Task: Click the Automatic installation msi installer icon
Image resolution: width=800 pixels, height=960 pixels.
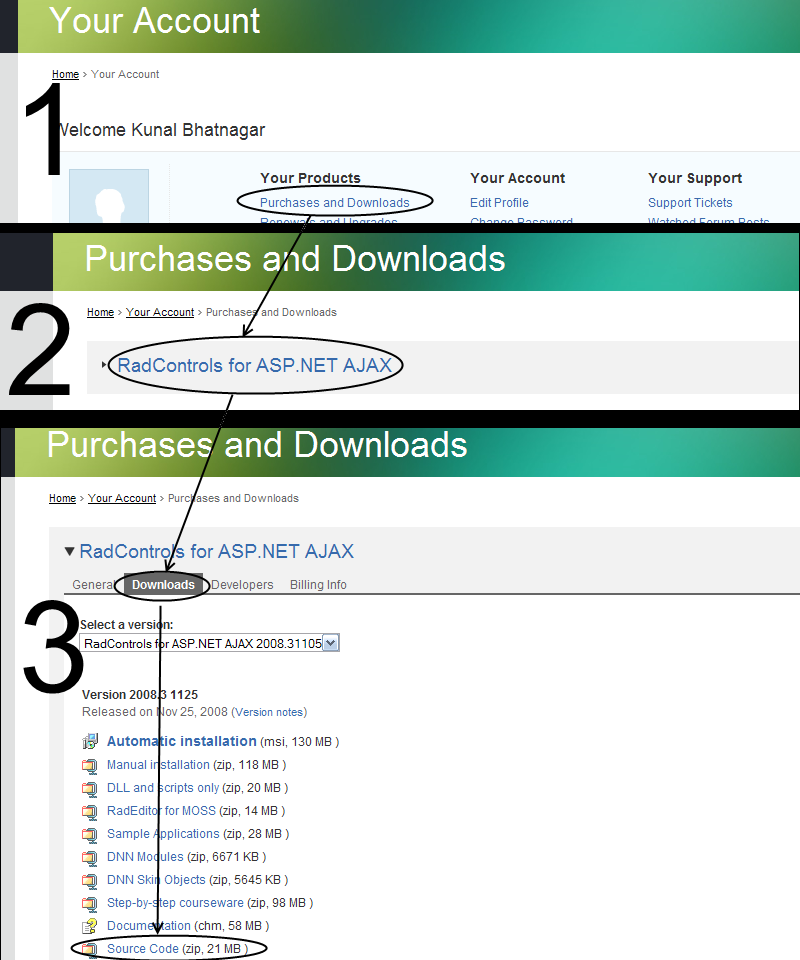Action: pyautogui.click(x=90, y=741)
